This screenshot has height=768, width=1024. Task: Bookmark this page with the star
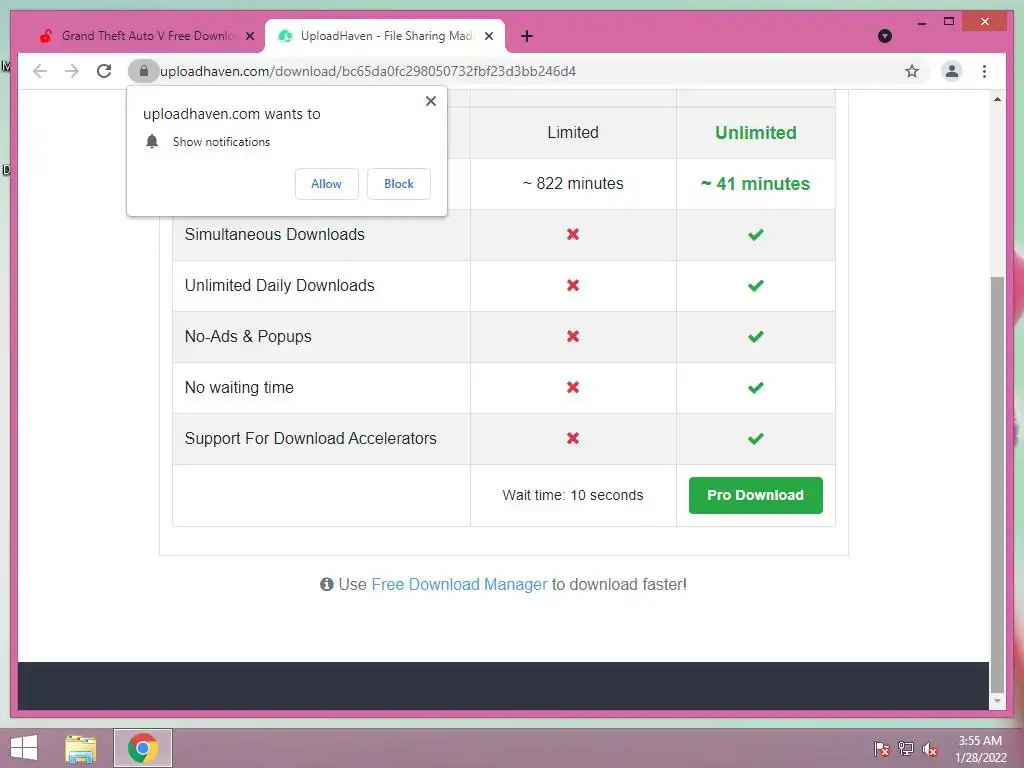(x=912, y=71)
